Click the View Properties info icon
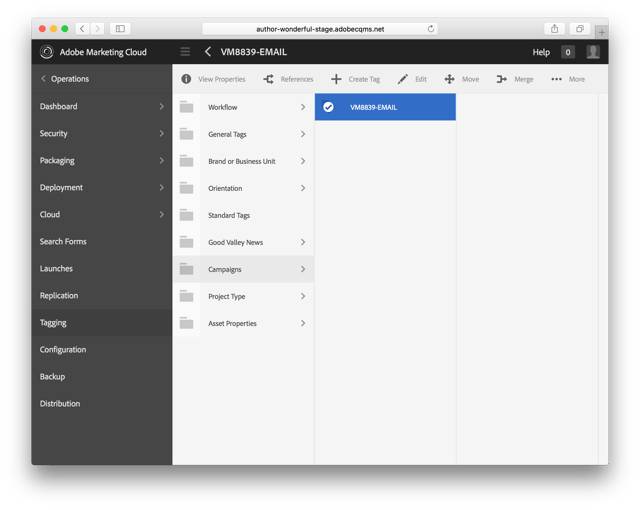Viewport: 640px width, 510px height. (x=186, y=79)
